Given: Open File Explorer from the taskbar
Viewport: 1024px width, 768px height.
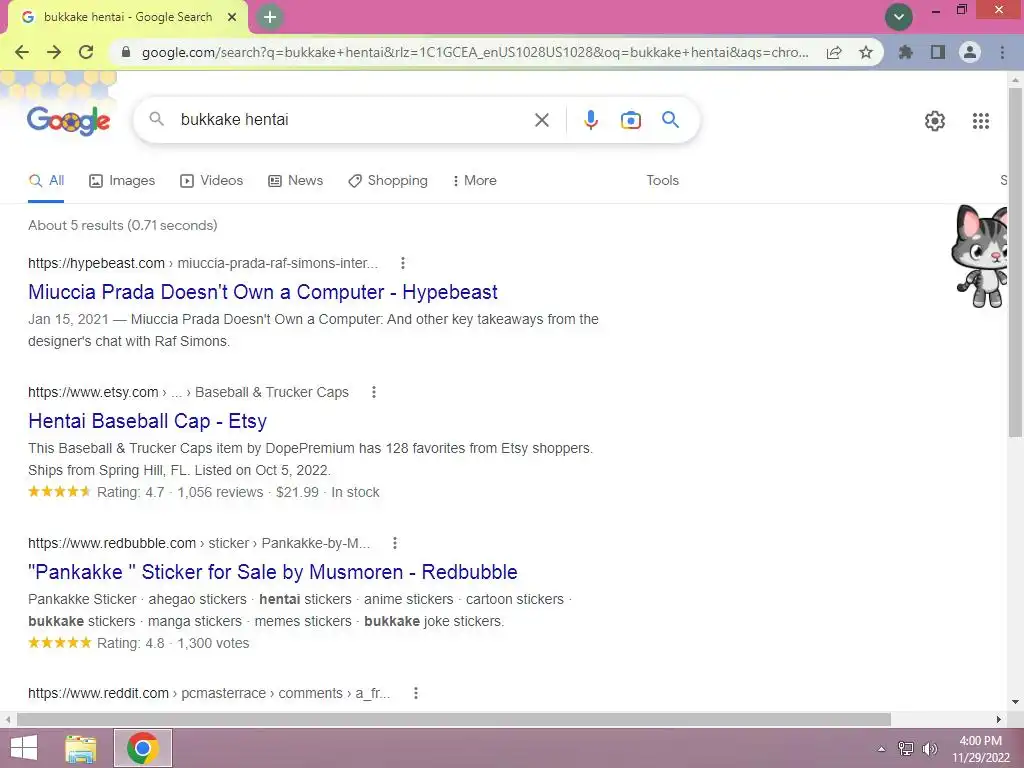Looking at the screenshot, I should [81, 748].
